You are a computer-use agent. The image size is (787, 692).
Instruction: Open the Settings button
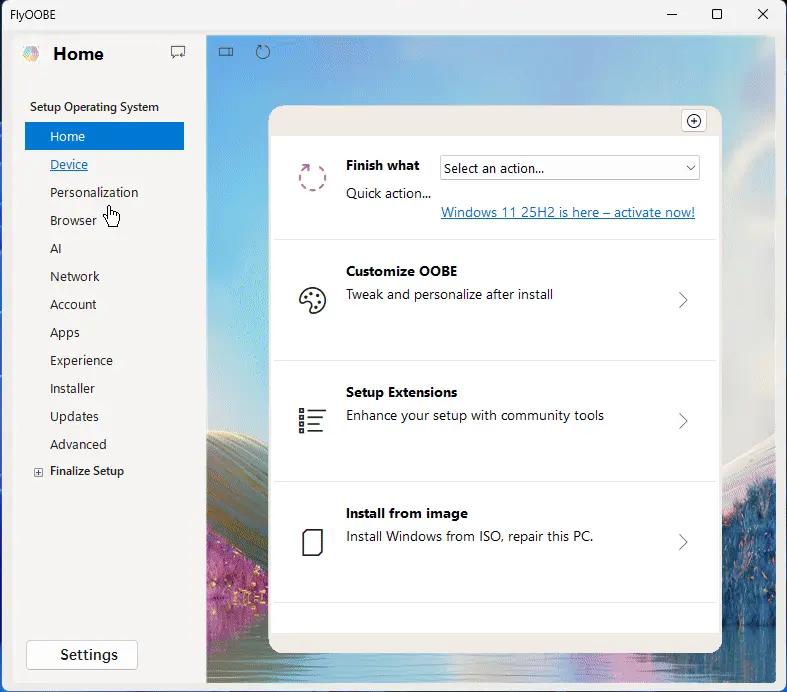point(82,655)
